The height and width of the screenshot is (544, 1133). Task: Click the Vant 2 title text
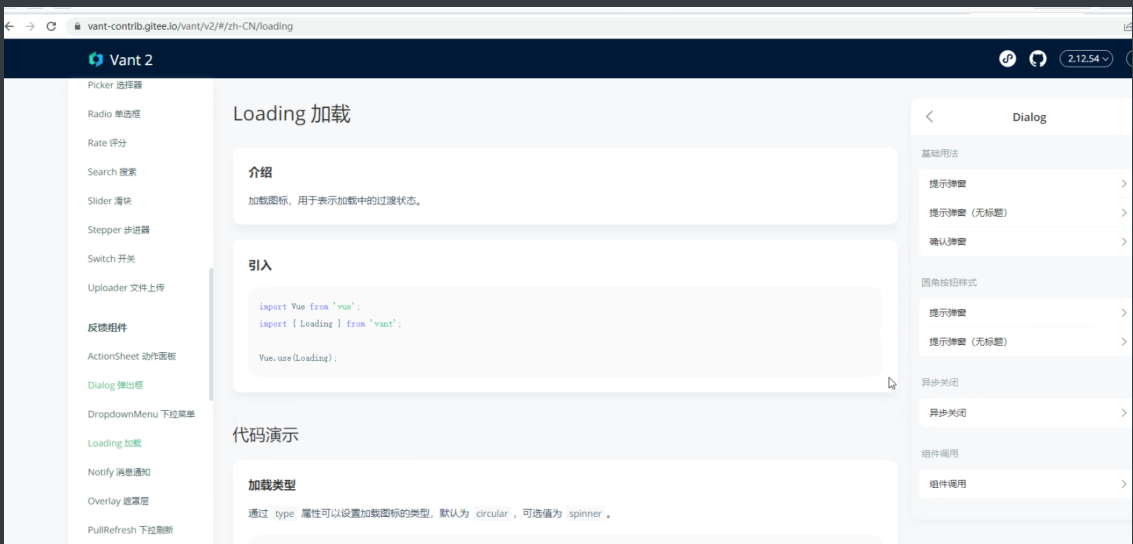click(131, 60)
